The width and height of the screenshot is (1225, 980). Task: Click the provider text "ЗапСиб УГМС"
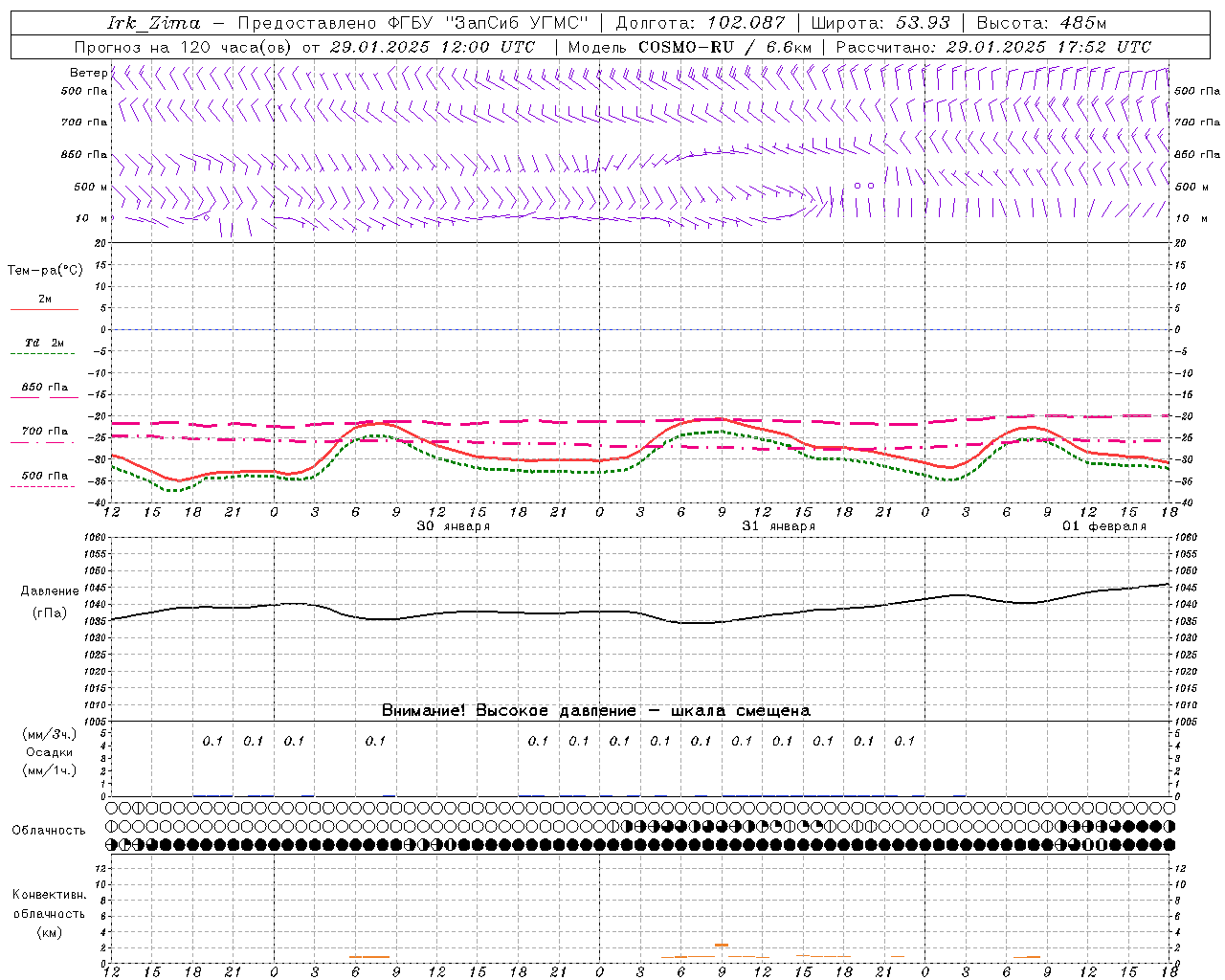pos(518,23)
